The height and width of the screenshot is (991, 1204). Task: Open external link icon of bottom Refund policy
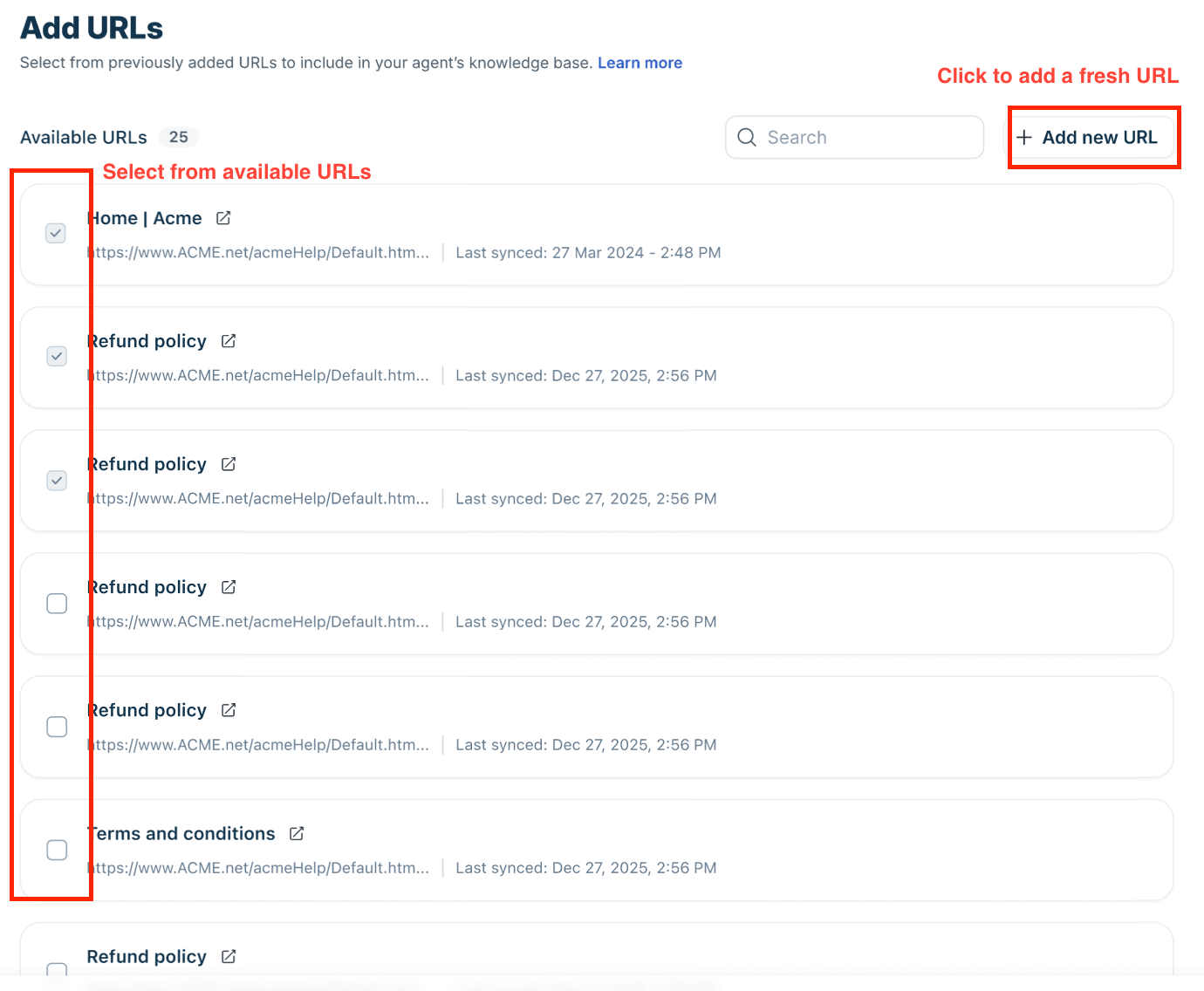[229, 957]
